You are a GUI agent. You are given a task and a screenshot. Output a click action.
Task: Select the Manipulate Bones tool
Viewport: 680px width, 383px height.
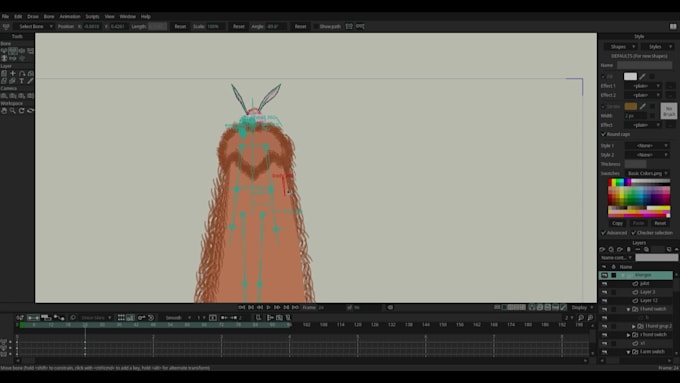[4, 58]
